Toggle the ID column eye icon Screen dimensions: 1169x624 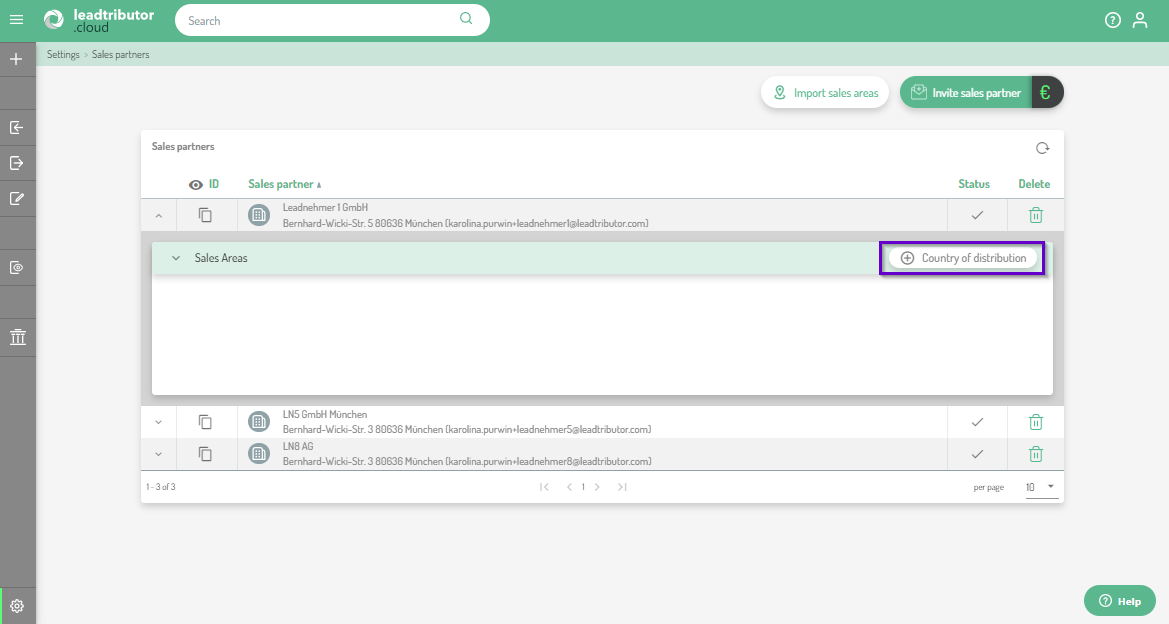point(196,184)
